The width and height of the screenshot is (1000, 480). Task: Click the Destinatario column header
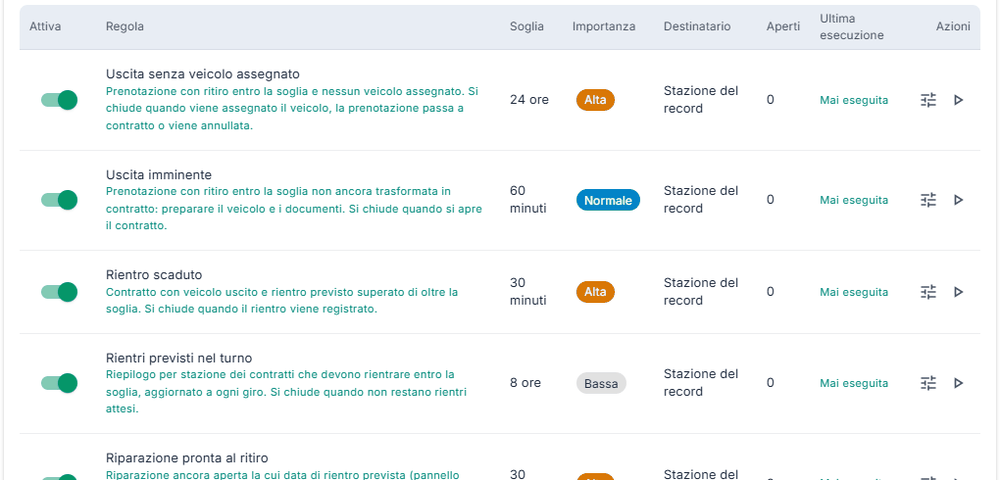(x=697, y=27)
